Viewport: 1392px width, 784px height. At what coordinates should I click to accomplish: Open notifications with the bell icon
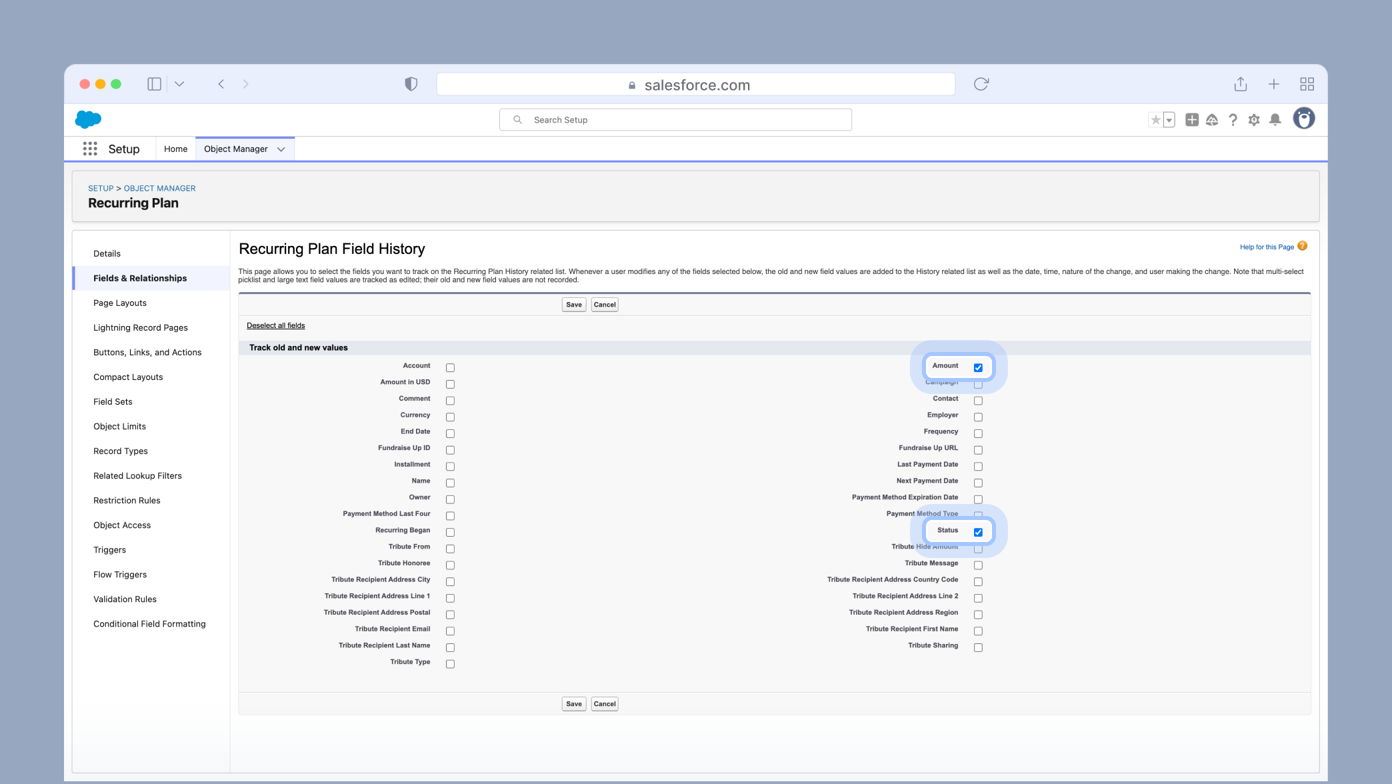point(1275,119)
